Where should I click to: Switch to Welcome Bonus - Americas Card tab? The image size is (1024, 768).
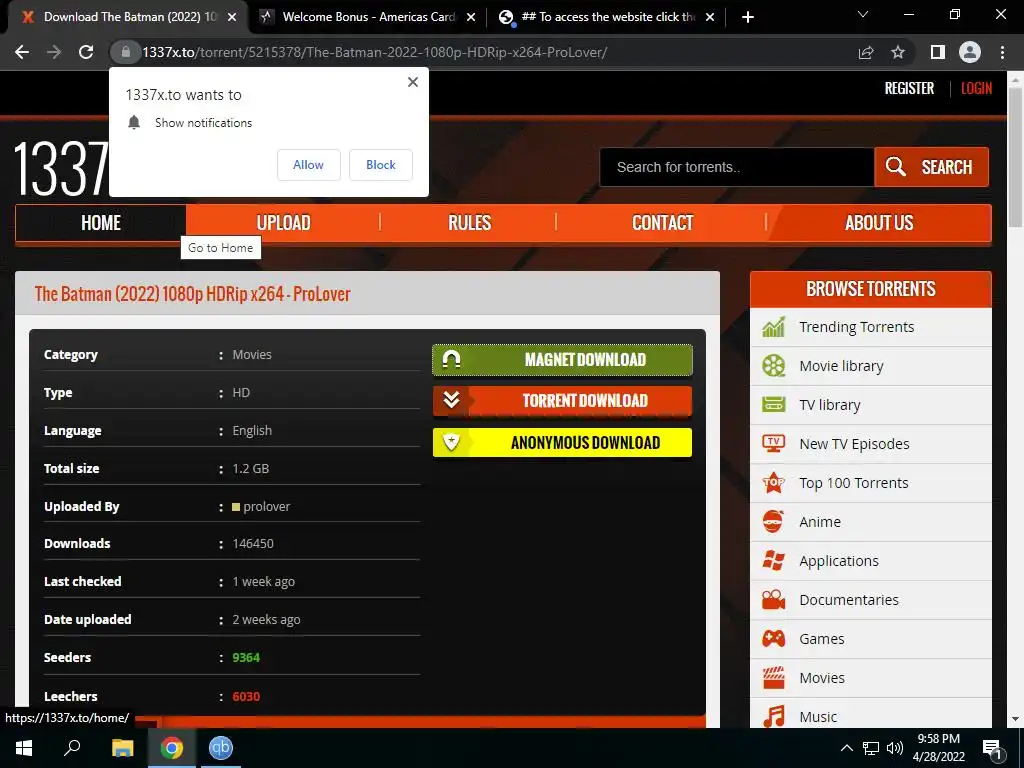point(368,17)
